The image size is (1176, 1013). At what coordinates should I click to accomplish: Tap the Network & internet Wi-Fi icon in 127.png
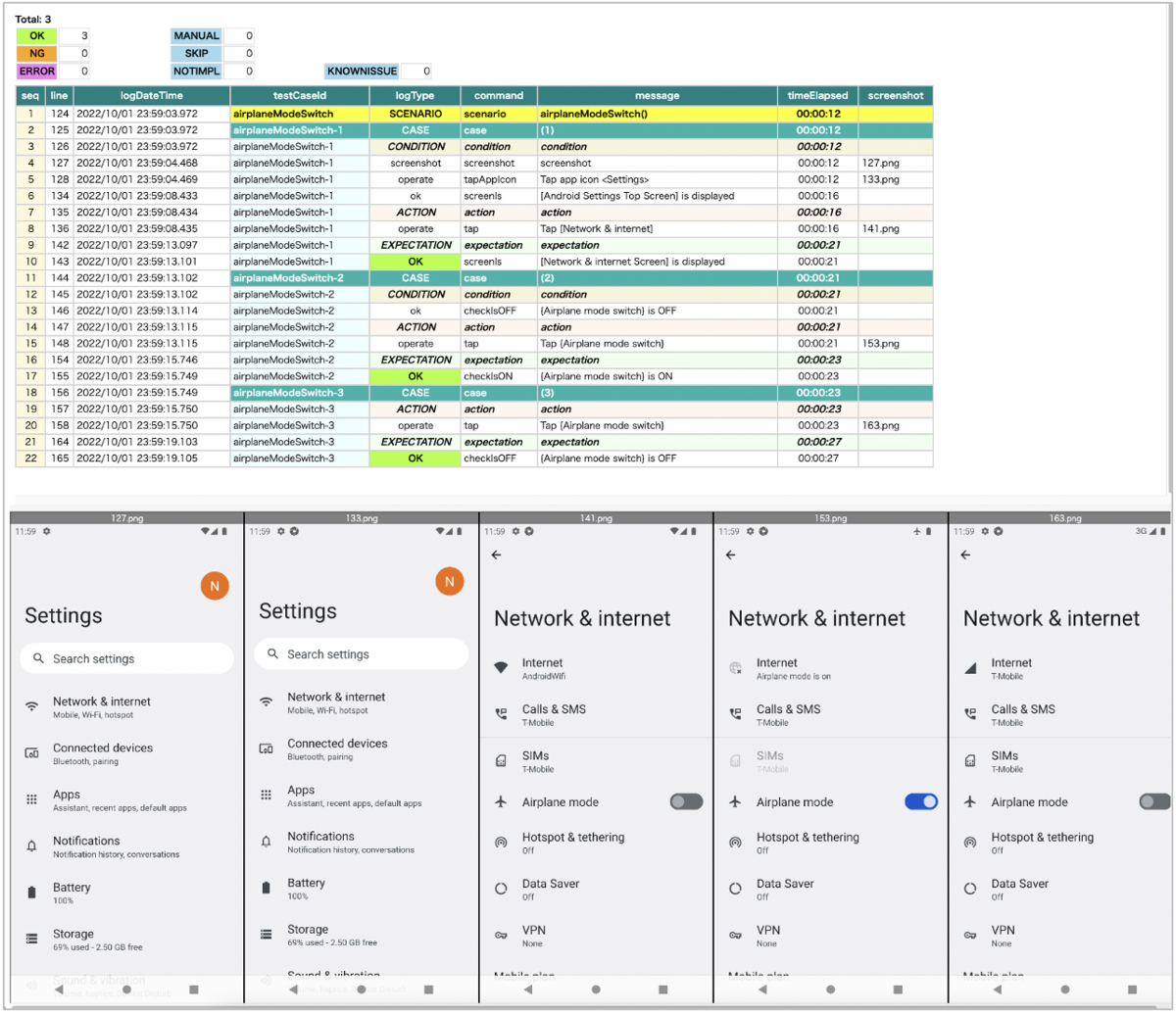[32, 706]
